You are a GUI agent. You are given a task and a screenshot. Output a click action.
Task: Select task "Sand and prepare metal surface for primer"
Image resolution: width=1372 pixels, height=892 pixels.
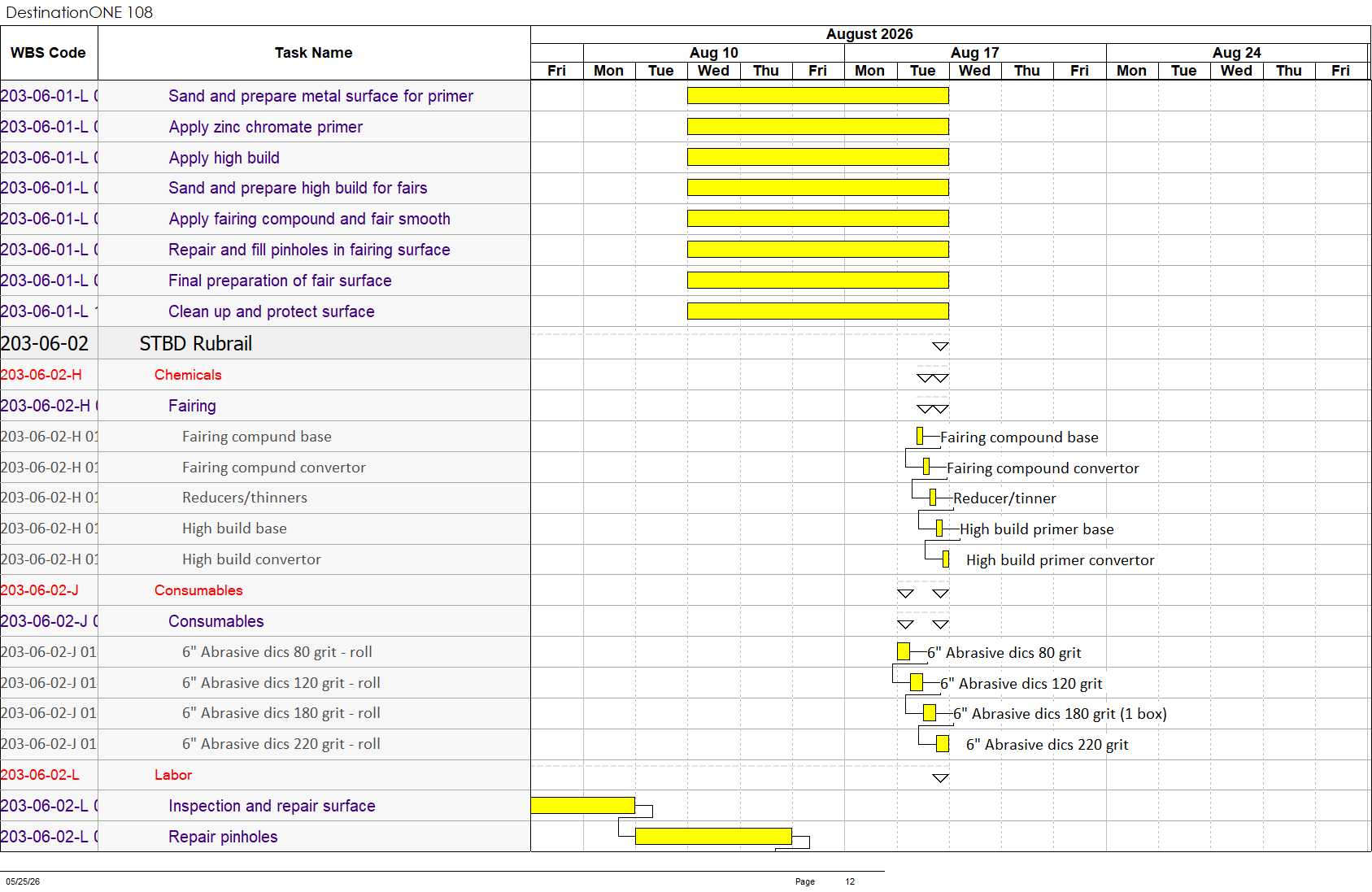[x=320, y=96]
